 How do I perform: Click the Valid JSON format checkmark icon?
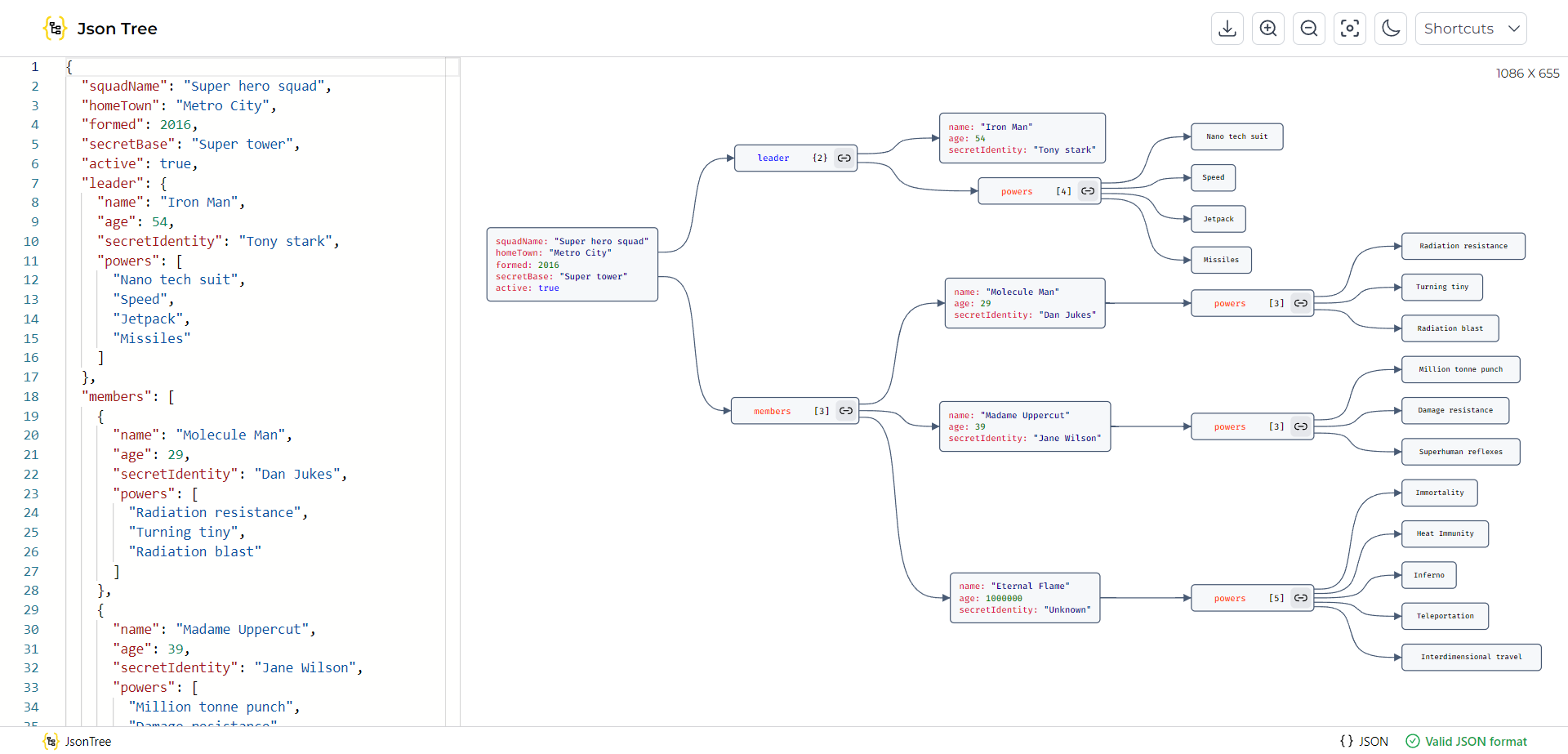tap(1412, 742)
